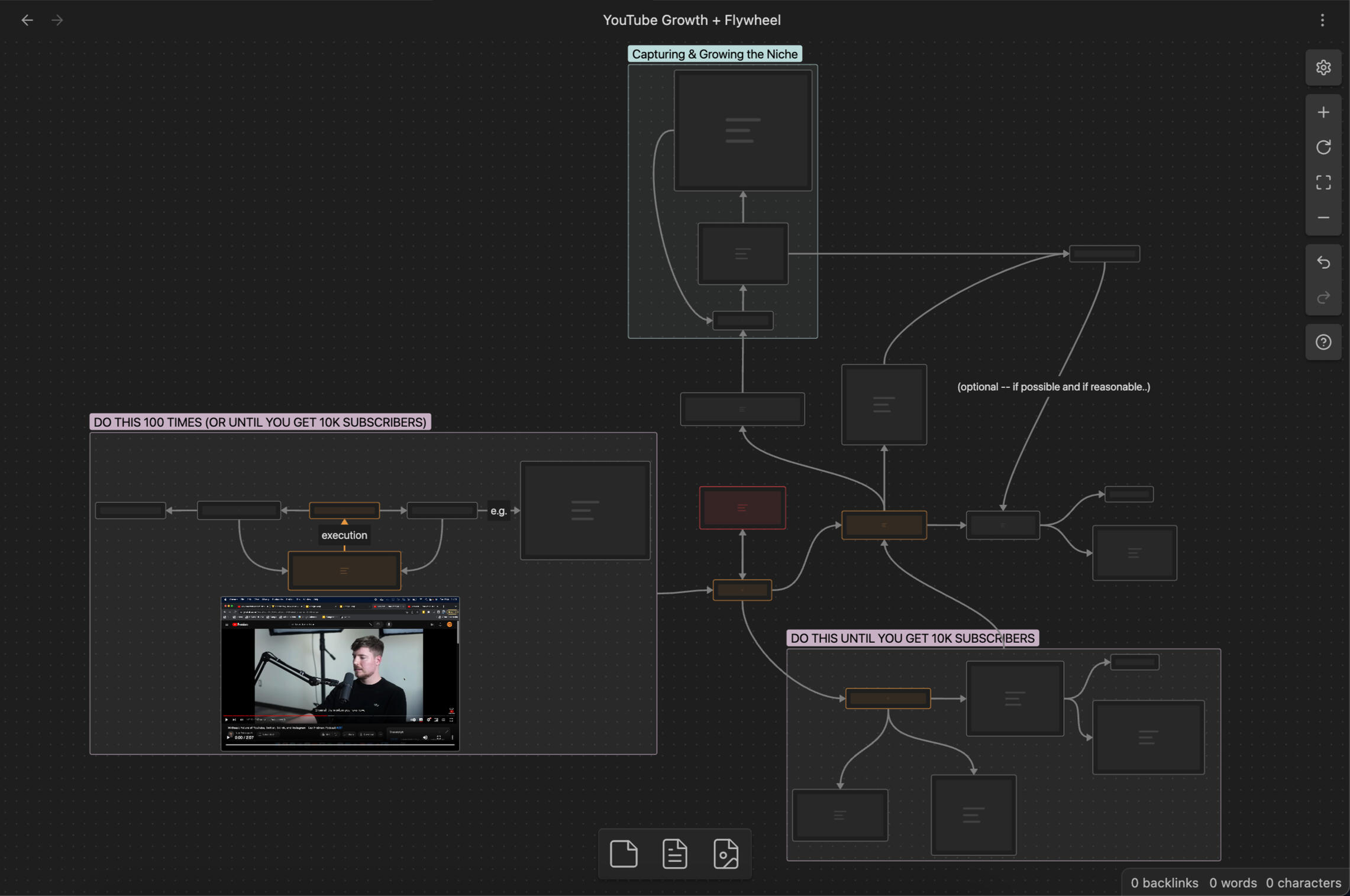This screenshot has width=1350, height=896.
Task: Zoom out with the minus icon
Action: point(1323,218)
